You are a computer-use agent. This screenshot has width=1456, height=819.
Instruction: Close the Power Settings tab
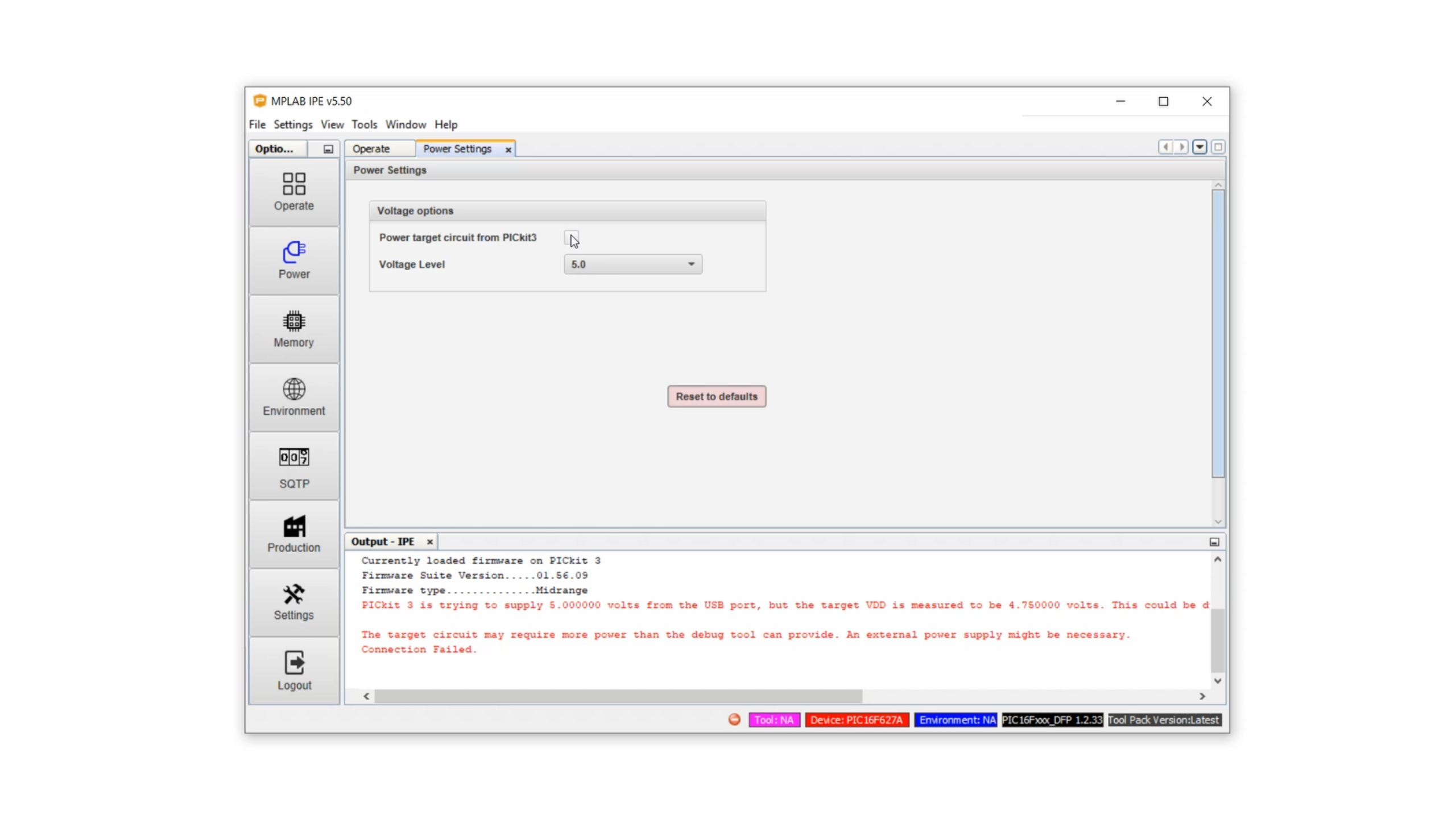(508, 150)
